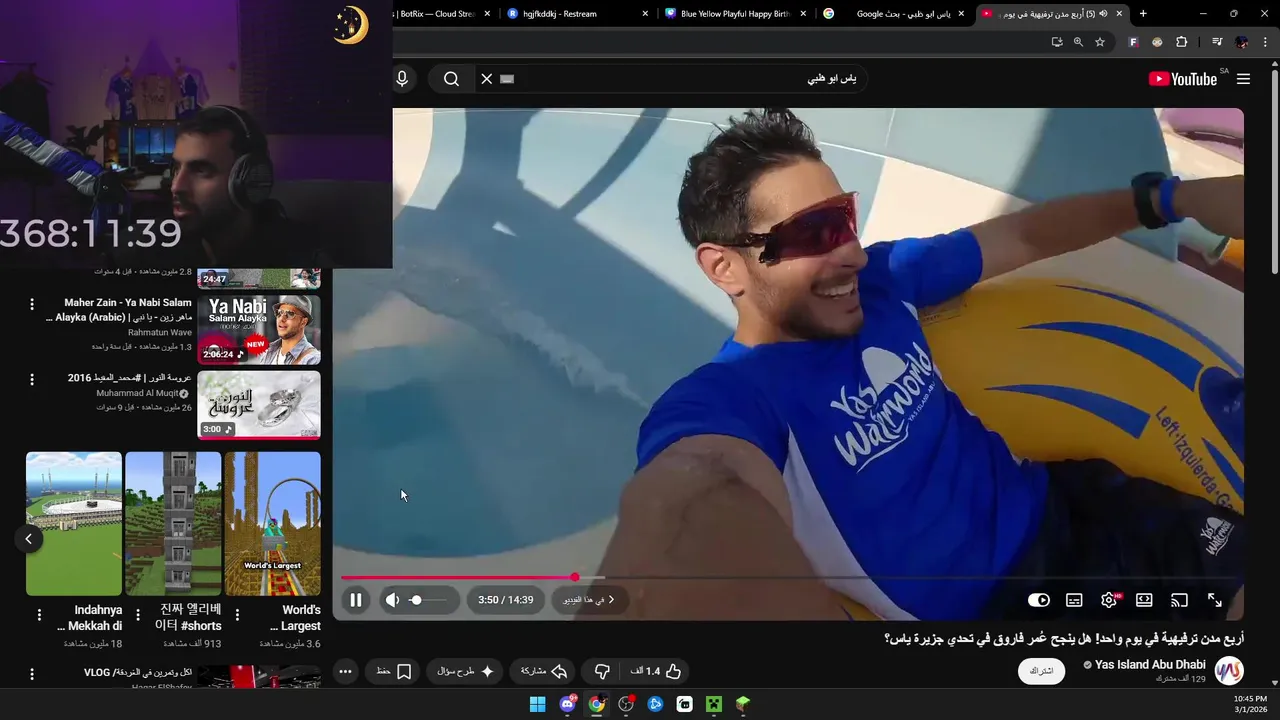Enter fullscreen mode
The height and width of the screenshot is (720, 1280).
(1214, 600)
